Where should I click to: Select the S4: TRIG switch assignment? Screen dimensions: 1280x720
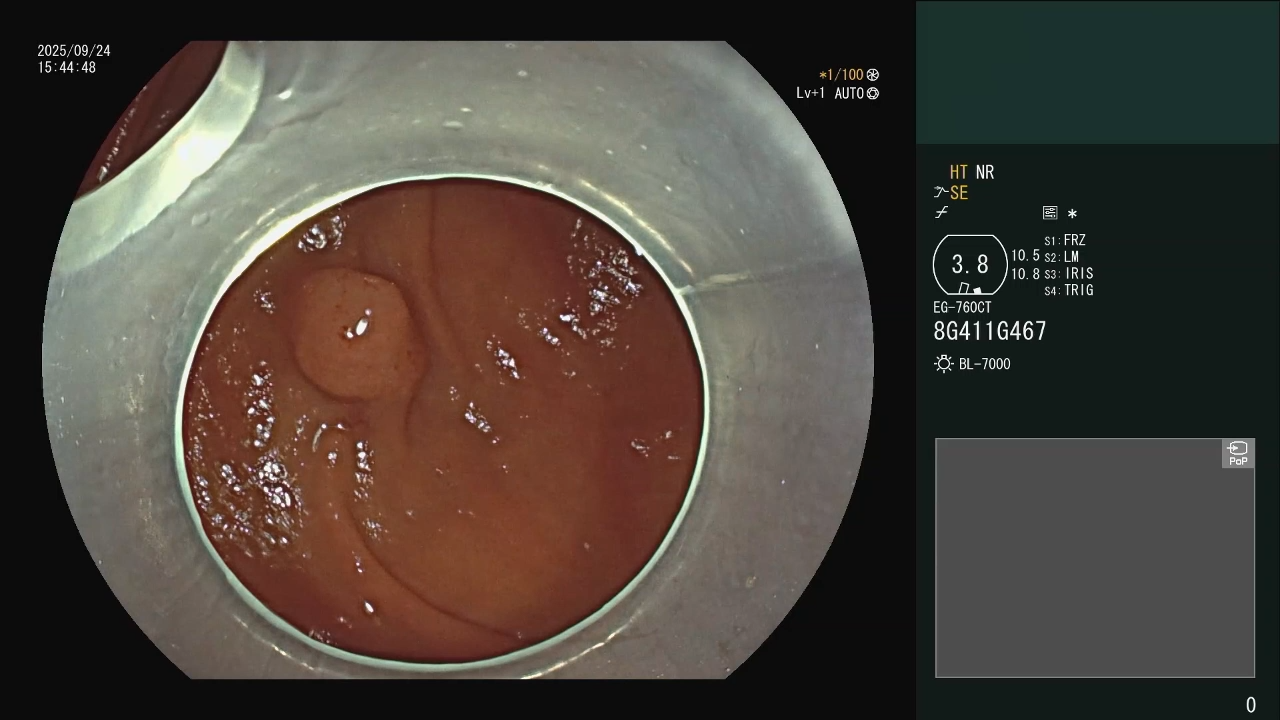1069,290
